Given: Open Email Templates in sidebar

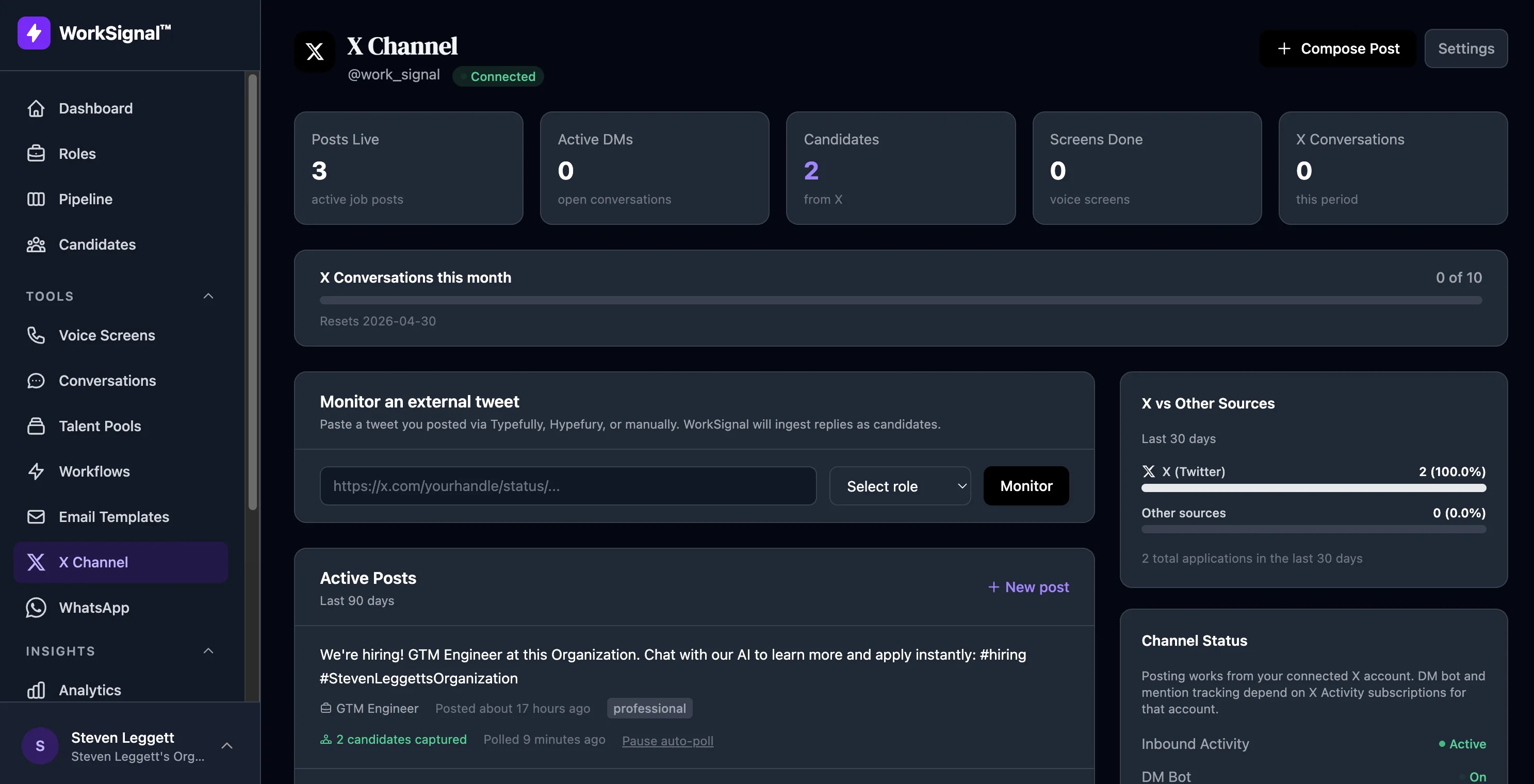Looking at the screenshot, I should pos(121,516).
